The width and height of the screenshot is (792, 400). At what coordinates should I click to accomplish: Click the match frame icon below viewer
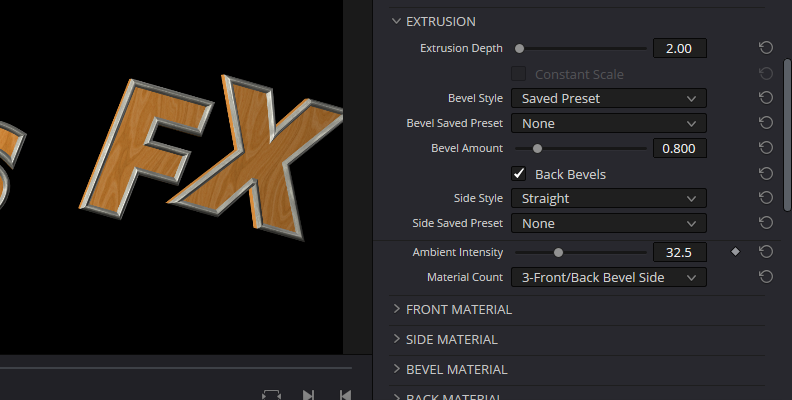pyautogui.click(x=271, y=395)
